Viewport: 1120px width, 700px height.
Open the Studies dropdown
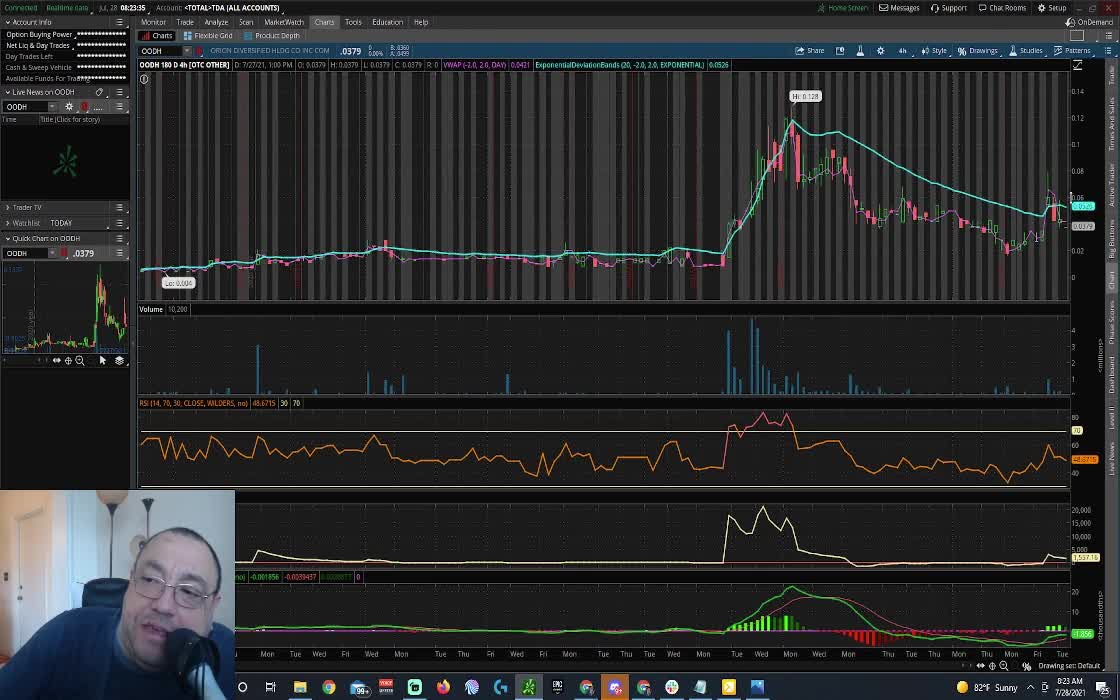point(1026,51)
